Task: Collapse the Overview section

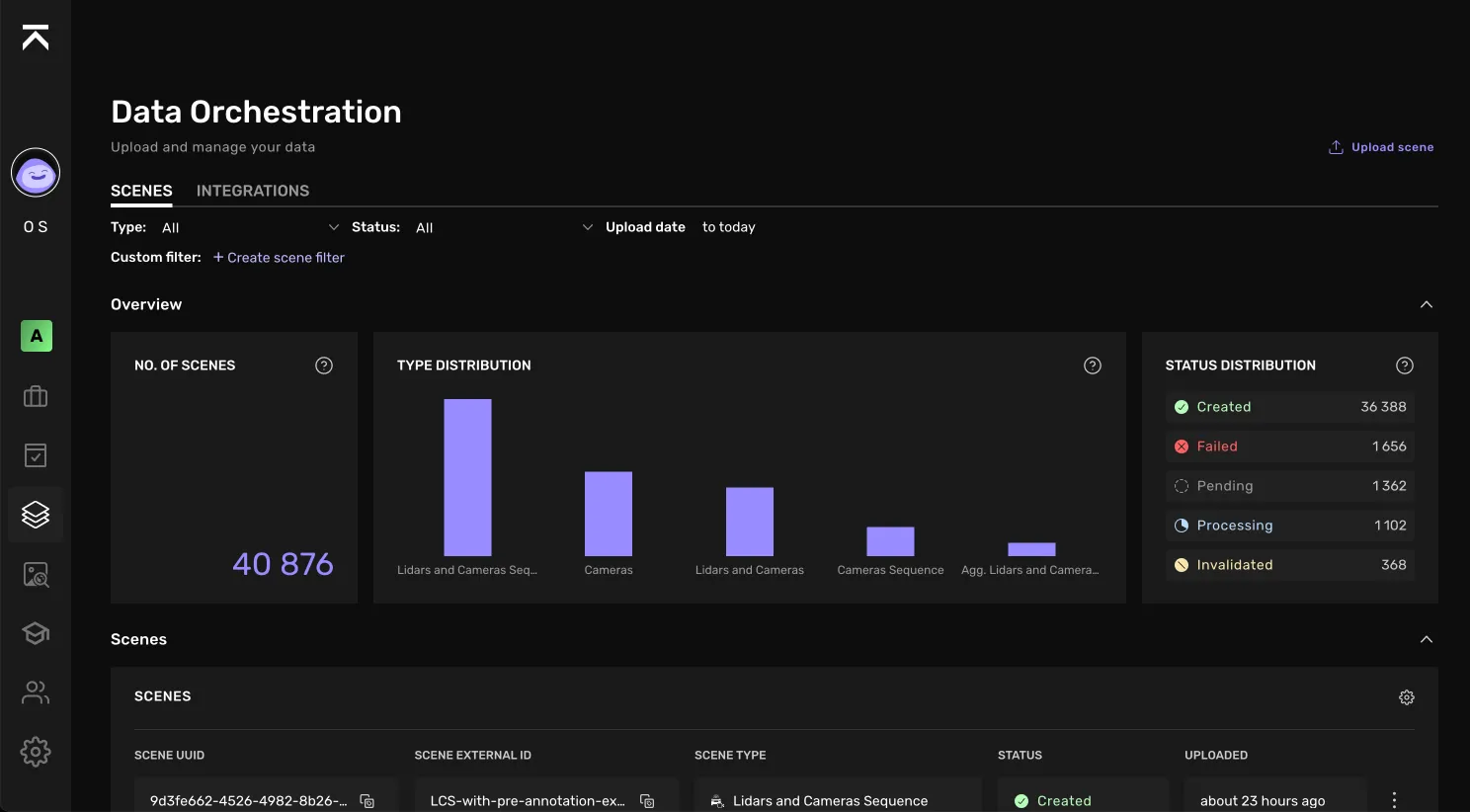Action: coord(1427,304)
